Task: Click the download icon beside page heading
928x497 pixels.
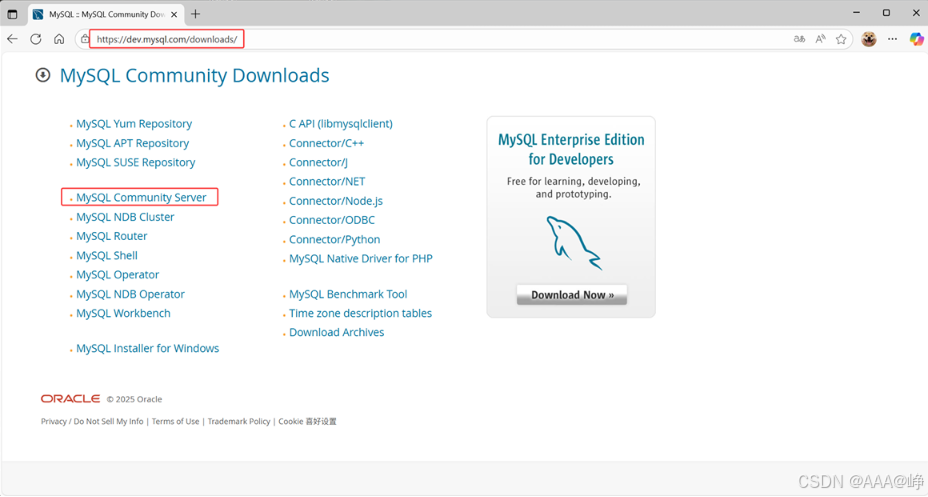Action: point(43,75)
